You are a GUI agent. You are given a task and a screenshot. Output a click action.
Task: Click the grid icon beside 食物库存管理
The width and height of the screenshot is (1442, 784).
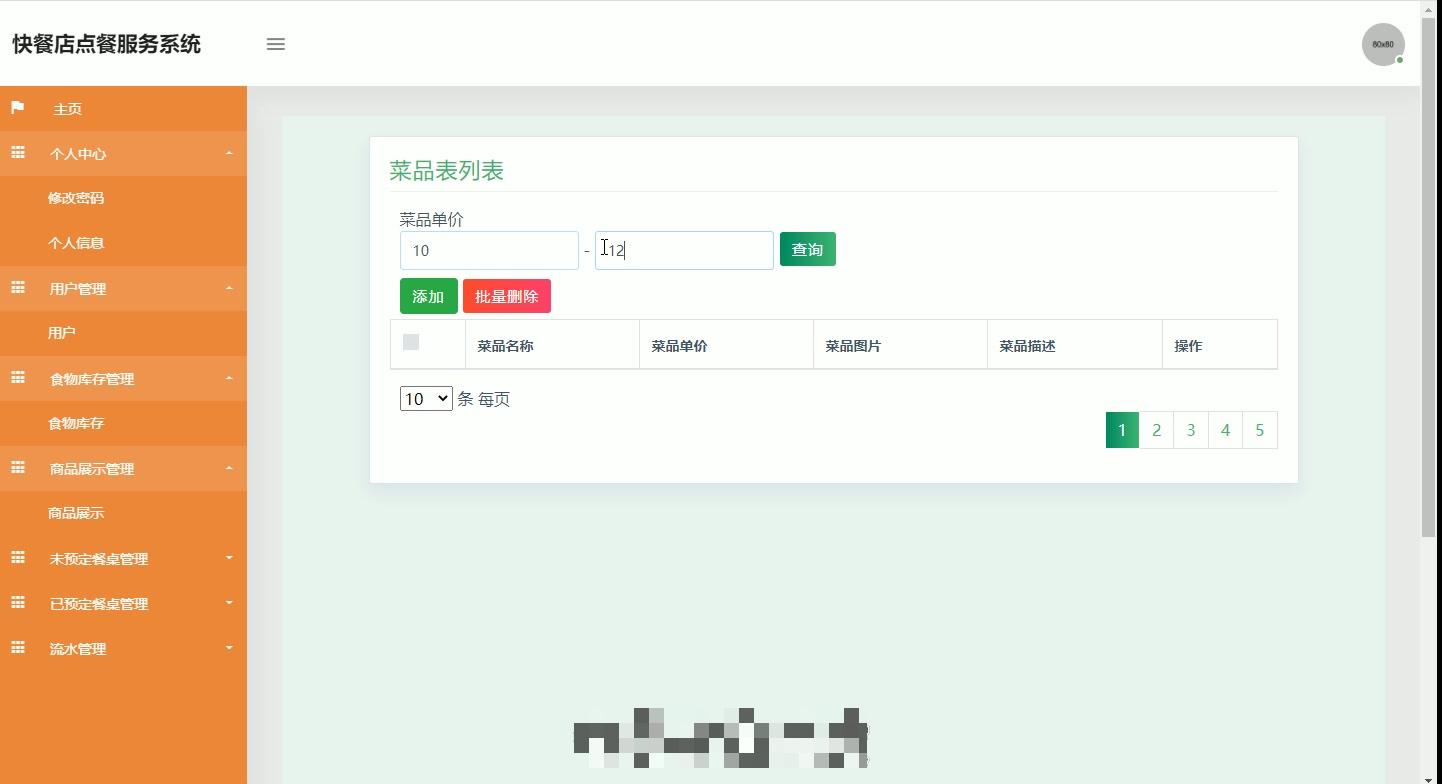coord(17,378)
